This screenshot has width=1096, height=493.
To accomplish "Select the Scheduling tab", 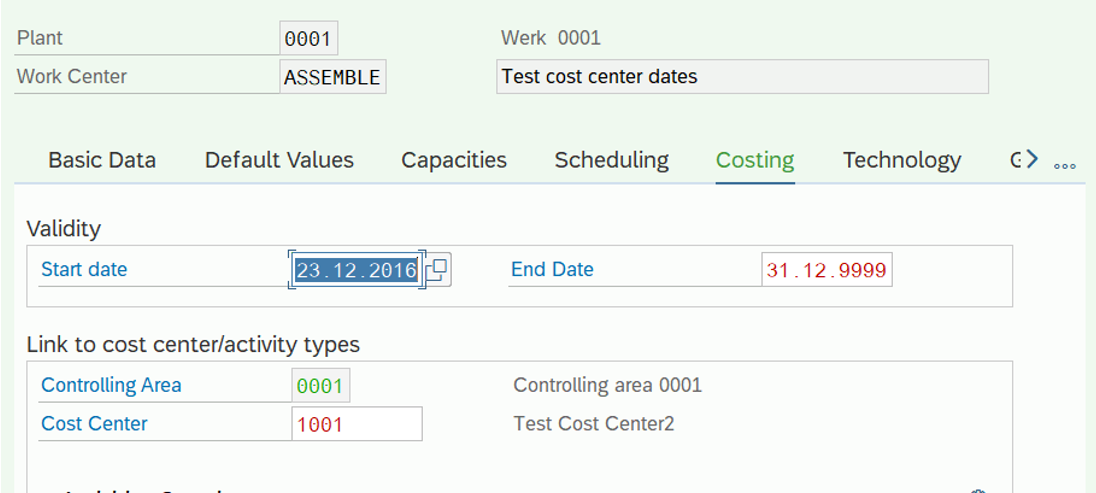I will click(x=612, y=160).
